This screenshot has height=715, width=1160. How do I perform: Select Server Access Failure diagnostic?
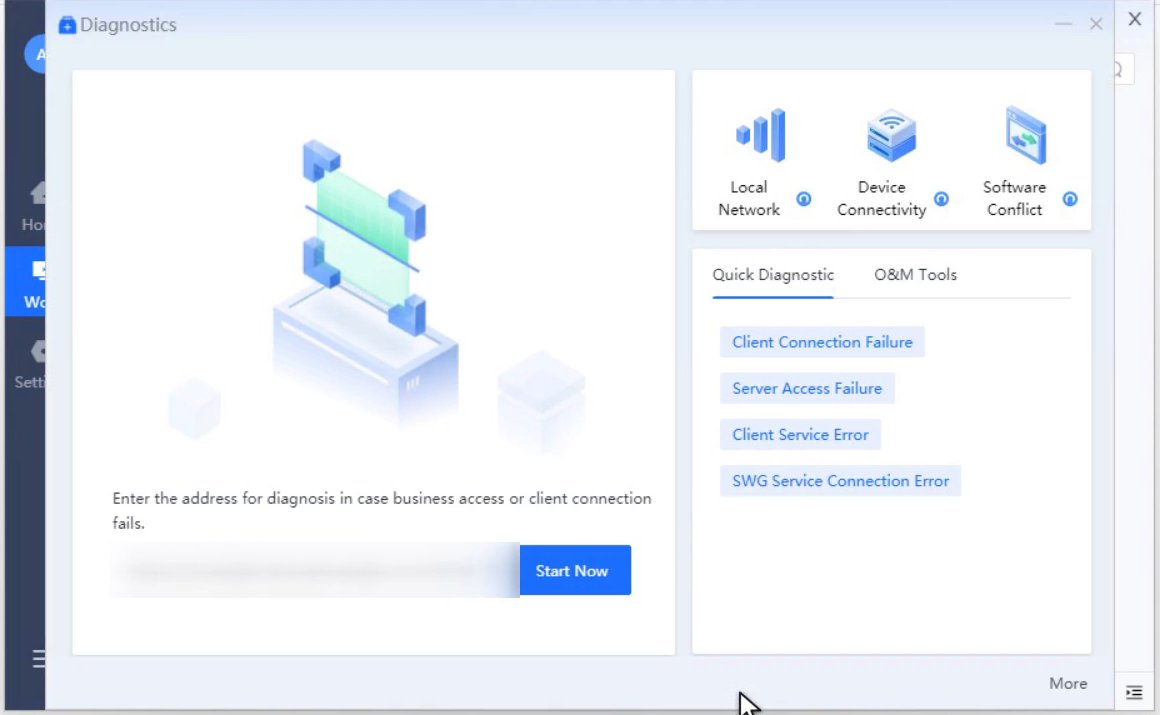click(x=807, y=389)
